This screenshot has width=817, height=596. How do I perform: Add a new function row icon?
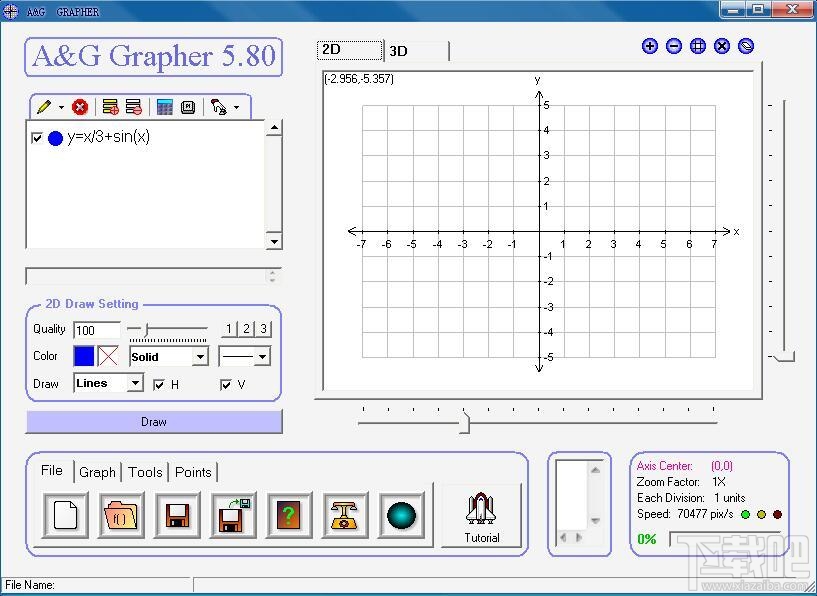pyautogui.click(x=110, y=107)
